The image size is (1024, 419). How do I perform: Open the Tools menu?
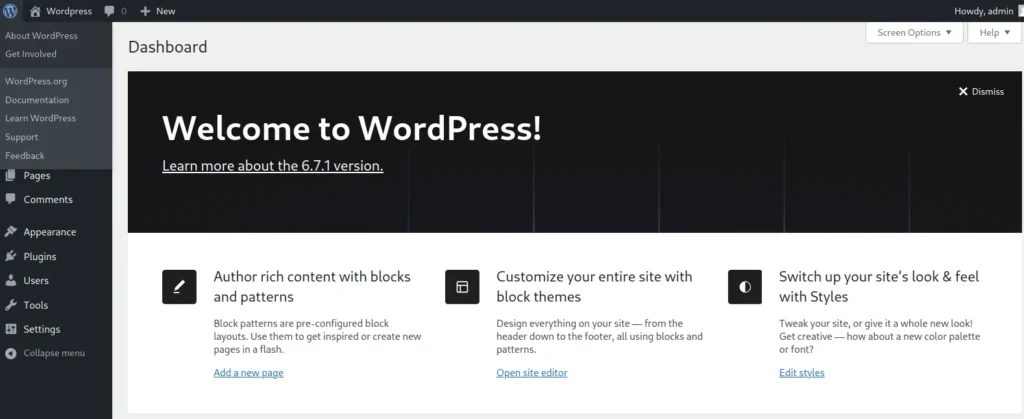click(35, 305)
